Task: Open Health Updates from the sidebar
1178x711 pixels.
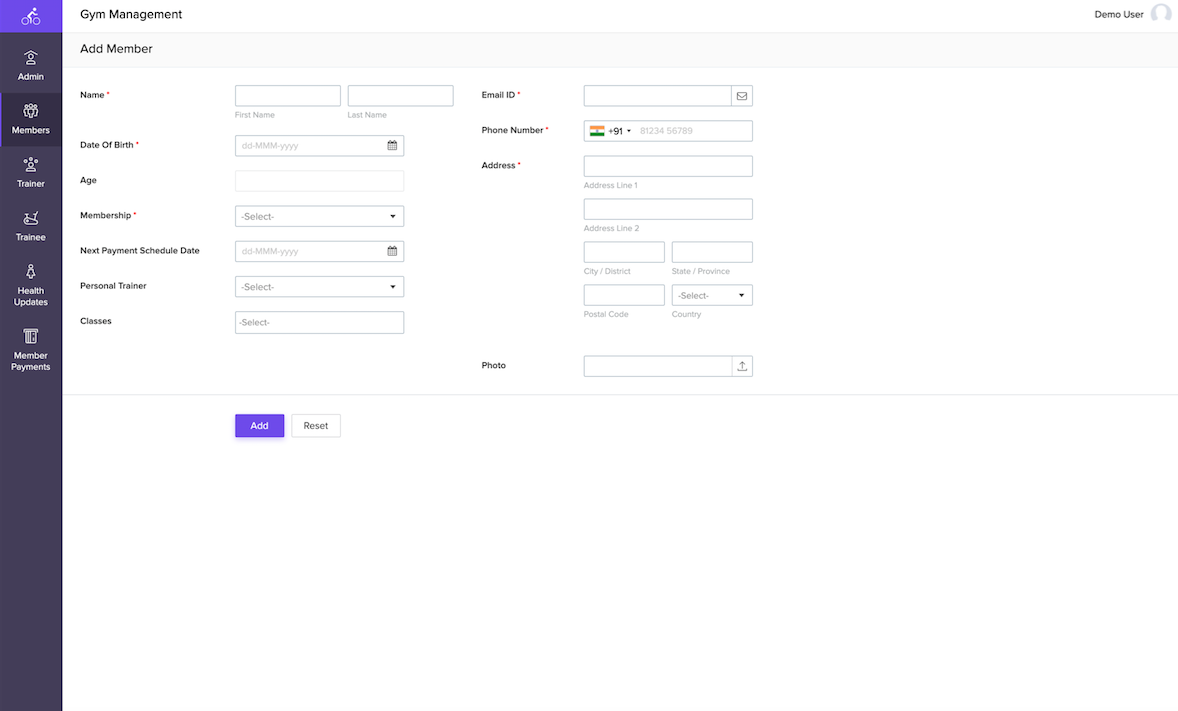Action: point(31,285)
